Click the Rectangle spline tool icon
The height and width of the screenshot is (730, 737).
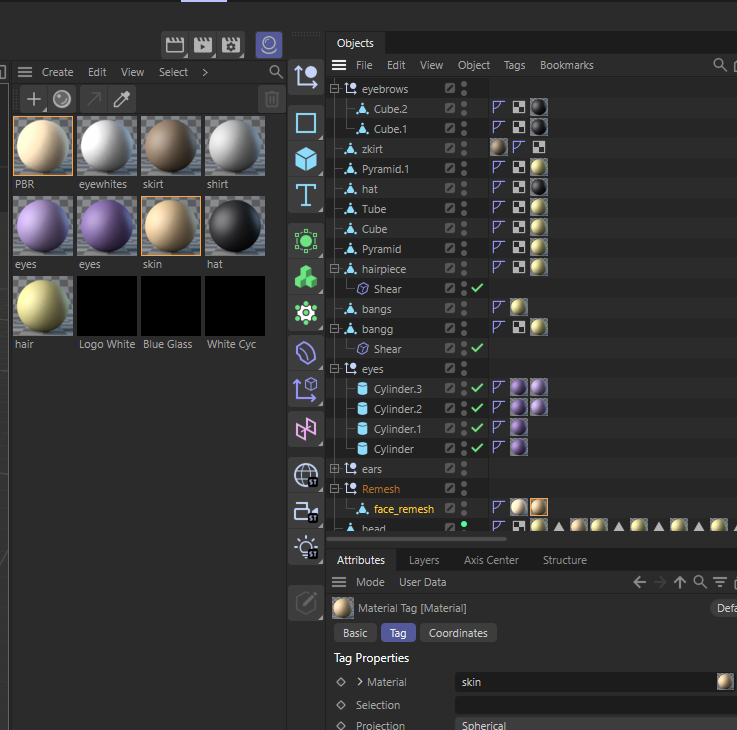pyautogui.click(x=306, y=123)
